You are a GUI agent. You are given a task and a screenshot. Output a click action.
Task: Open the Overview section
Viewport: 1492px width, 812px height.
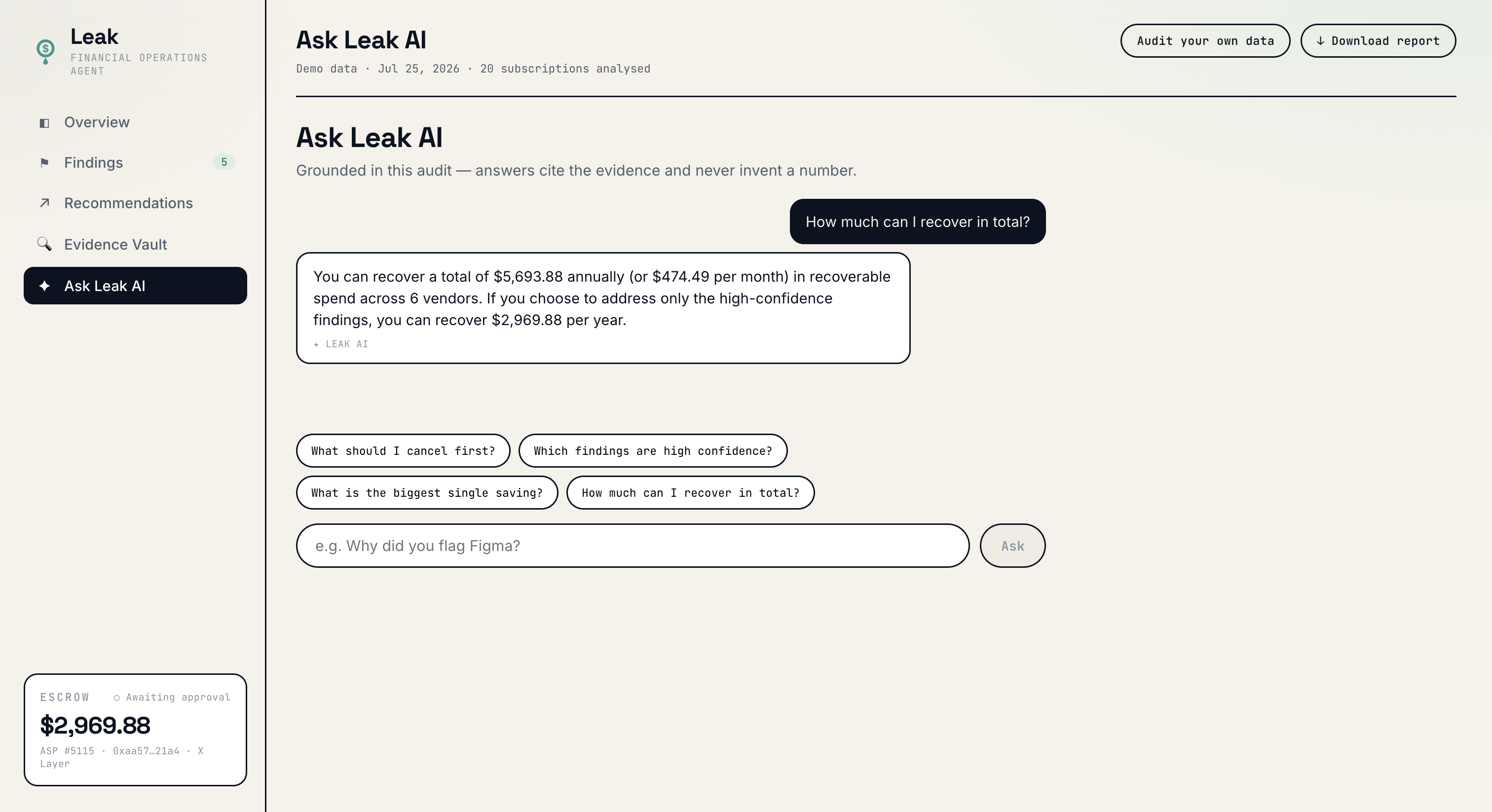click(136, 122)
